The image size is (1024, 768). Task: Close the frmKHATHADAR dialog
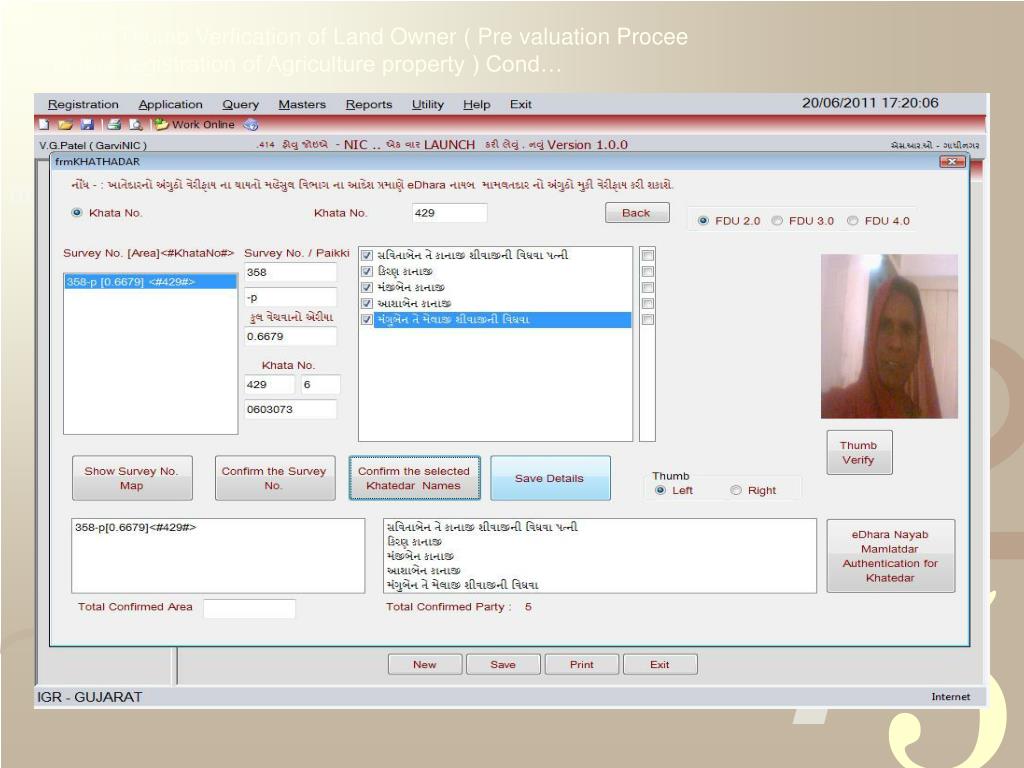pos(952,161)
